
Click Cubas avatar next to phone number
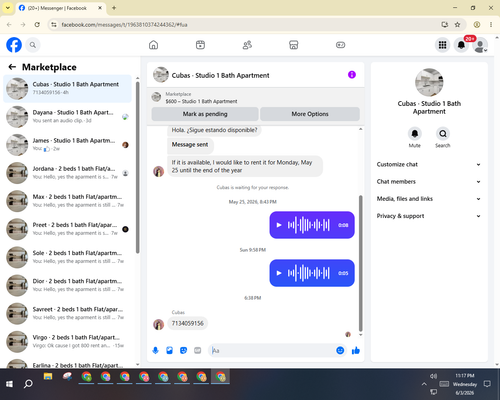(x=158, y=324)
